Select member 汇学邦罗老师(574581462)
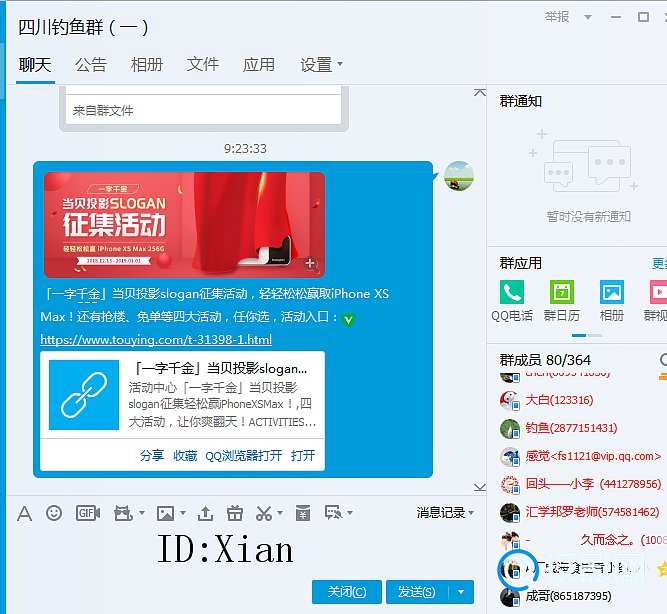 (x=592, y=512)
